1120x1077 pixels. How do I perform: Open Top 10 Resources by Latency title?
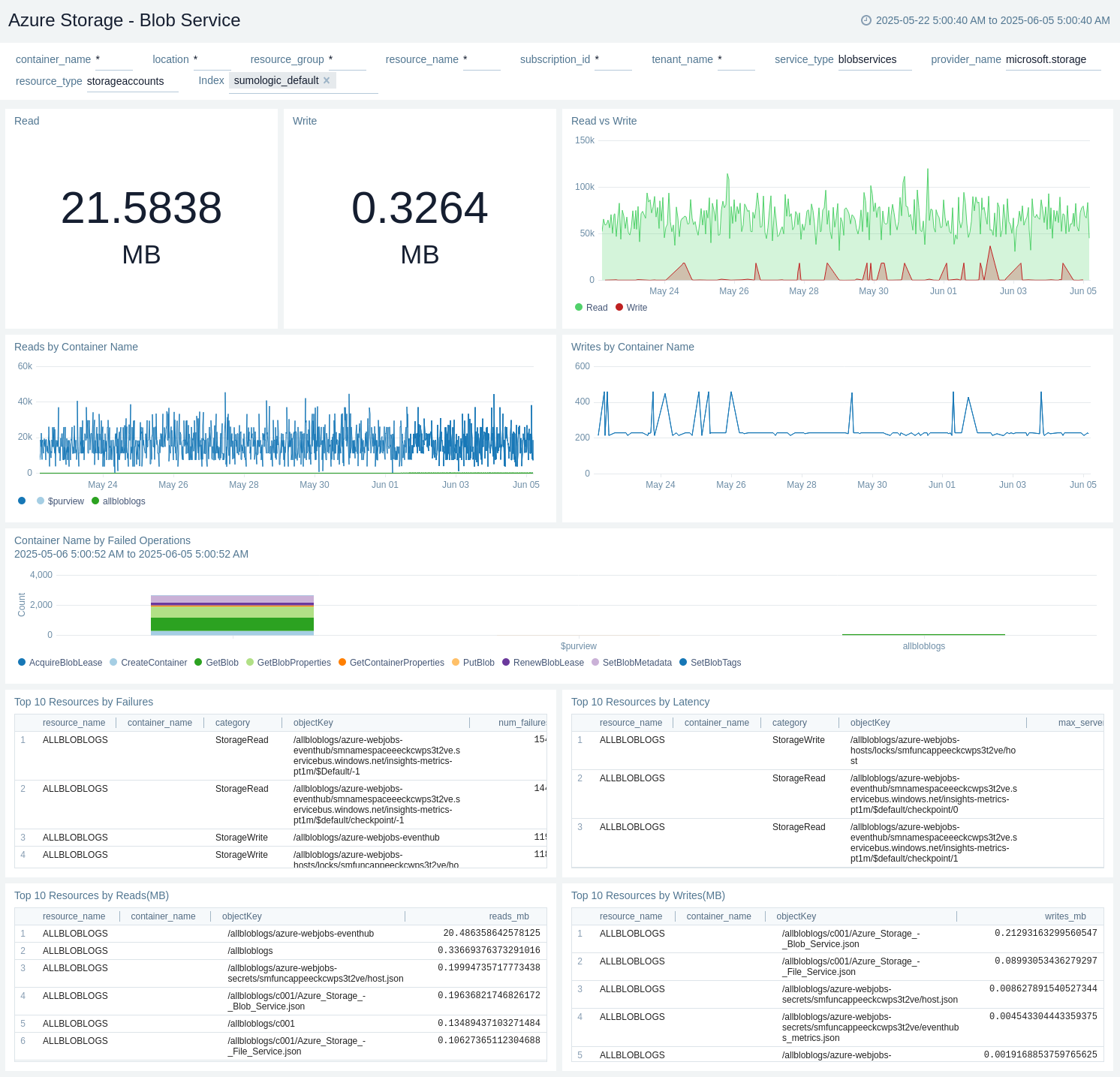(640, 702)
